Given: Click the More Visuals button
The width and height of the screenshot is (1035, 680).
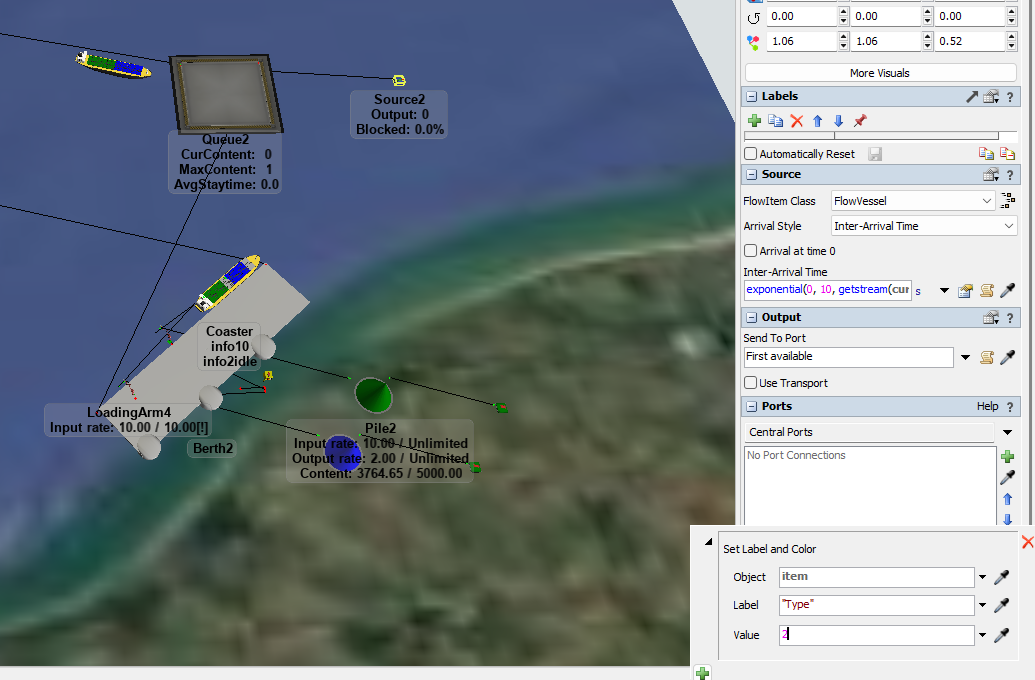Looking at the screenshot, I should (x=880, y=73).
